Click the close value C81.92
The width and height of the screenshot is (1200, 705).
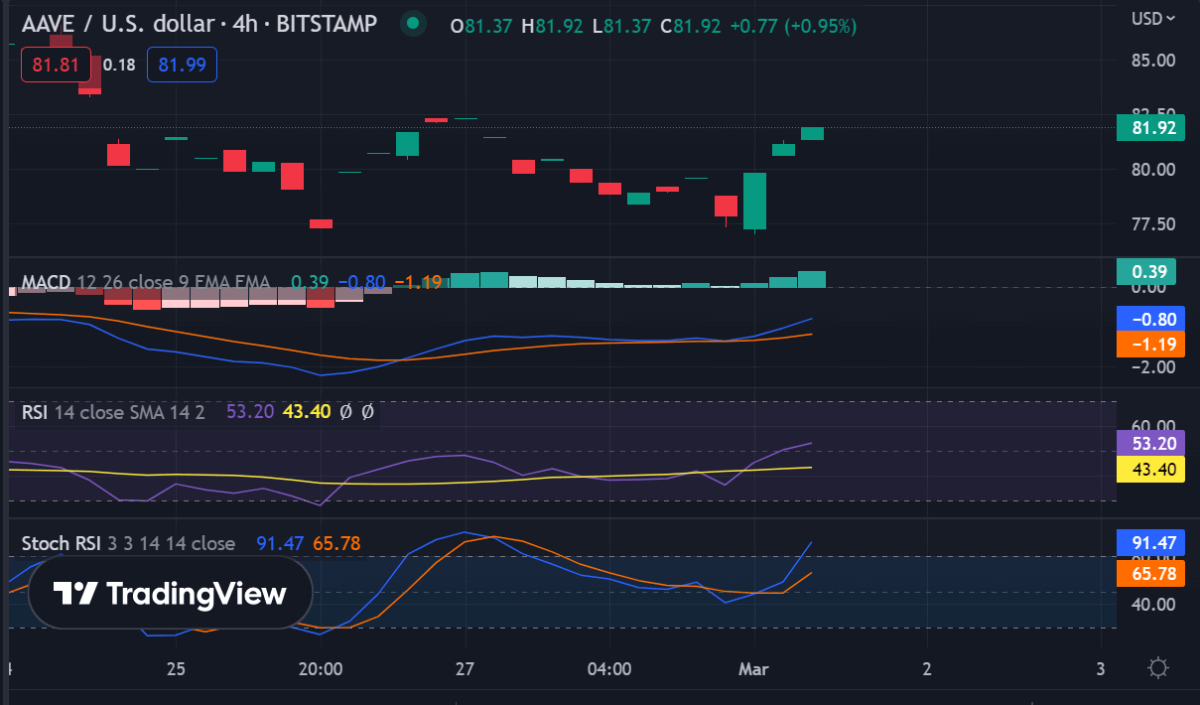point(690,26)
